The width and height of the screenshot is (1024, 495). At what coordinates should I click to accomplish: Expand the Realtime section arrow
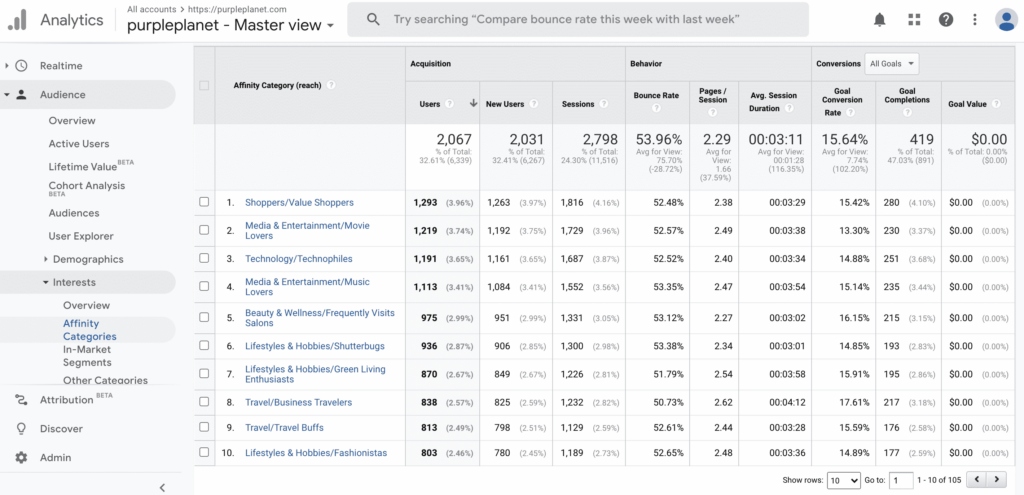(x=7, y=66)
